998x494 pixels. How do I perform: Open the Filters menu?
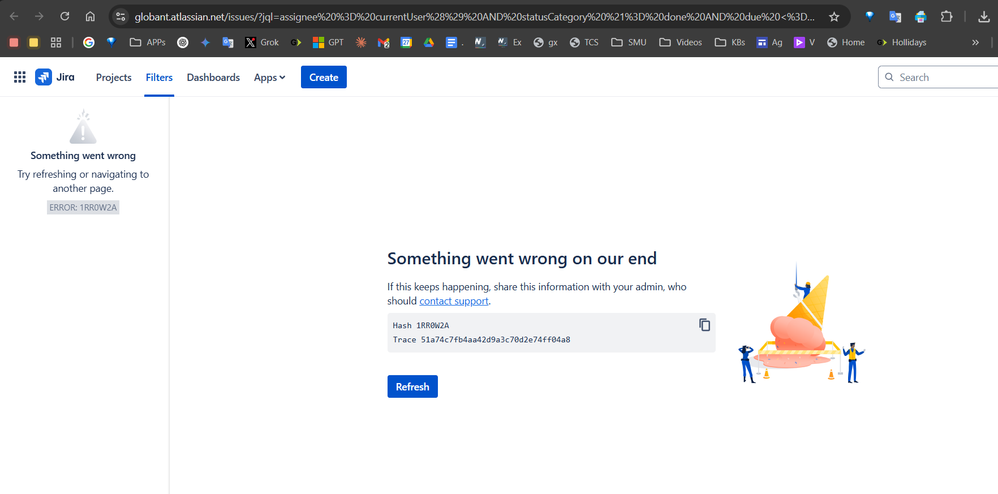(159, 77)
